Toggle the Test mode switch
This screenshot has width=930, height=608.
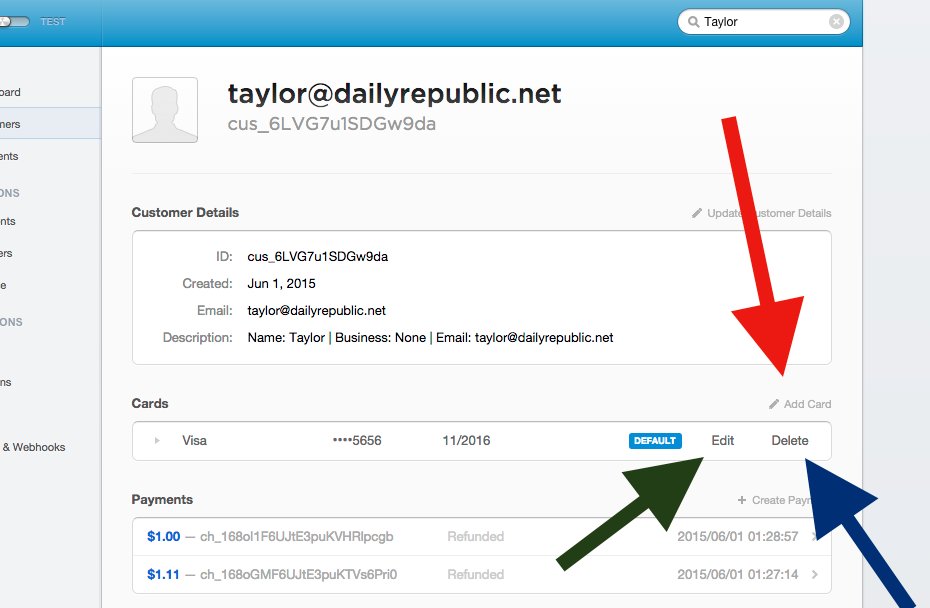coord(15,21)
